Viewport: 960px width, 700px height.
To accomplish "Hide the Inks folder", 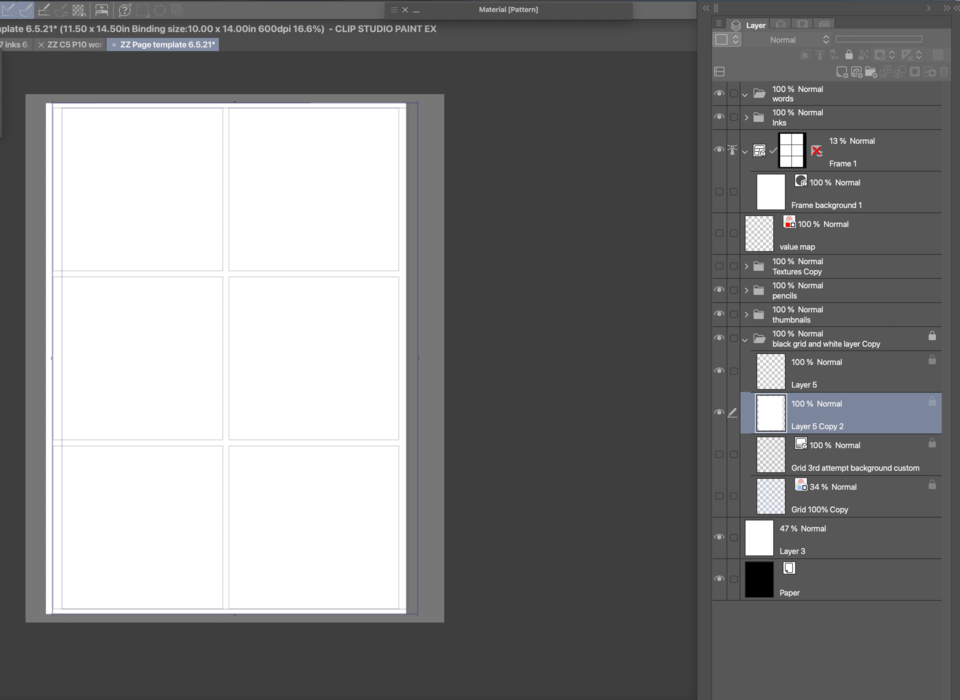I will point(719,117).
